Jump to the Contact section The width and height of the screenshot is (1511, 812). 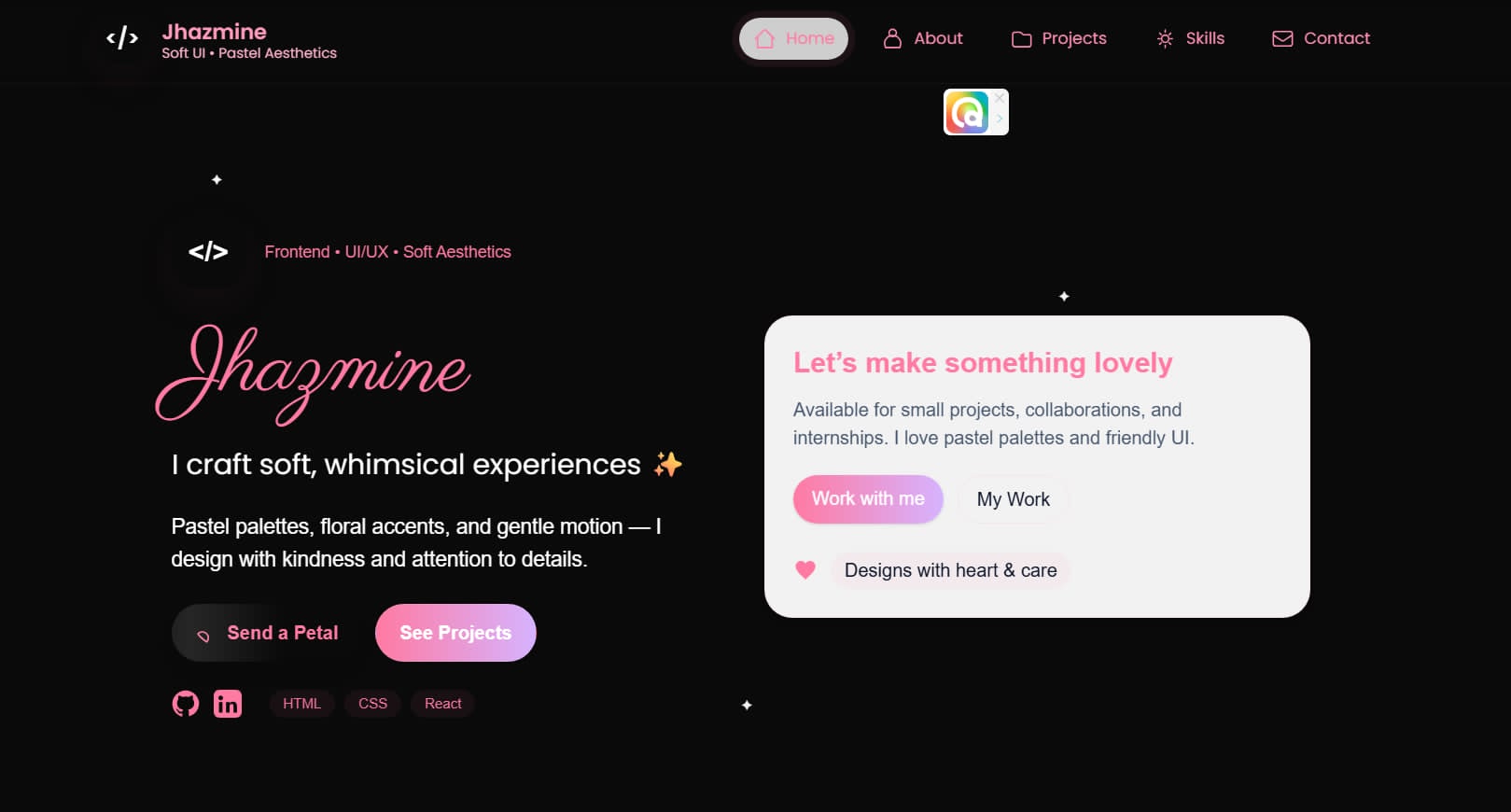[x=1321, y=39]
